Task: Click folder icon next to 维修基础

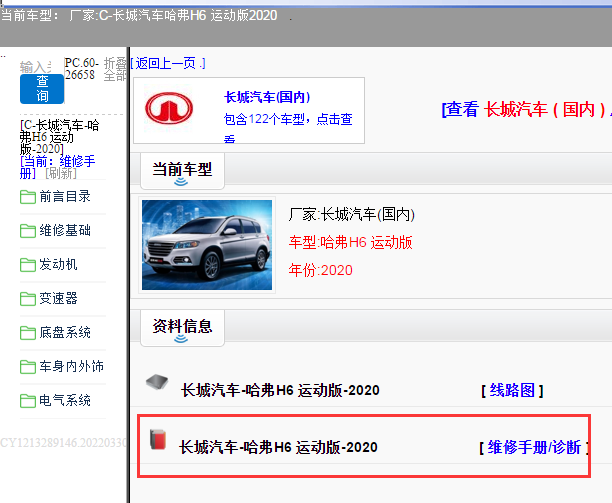Action: 28,231
